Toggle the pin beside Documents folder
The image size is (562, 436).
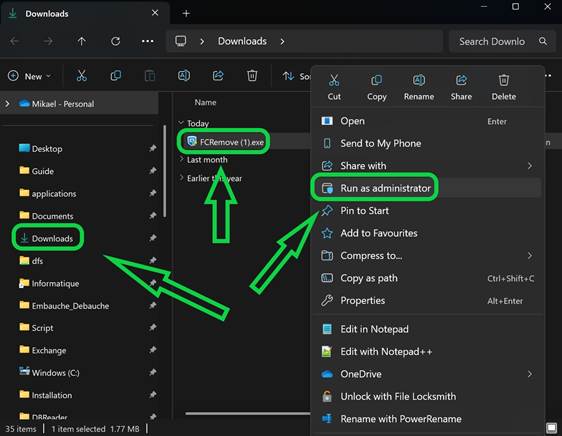point(153,215)
